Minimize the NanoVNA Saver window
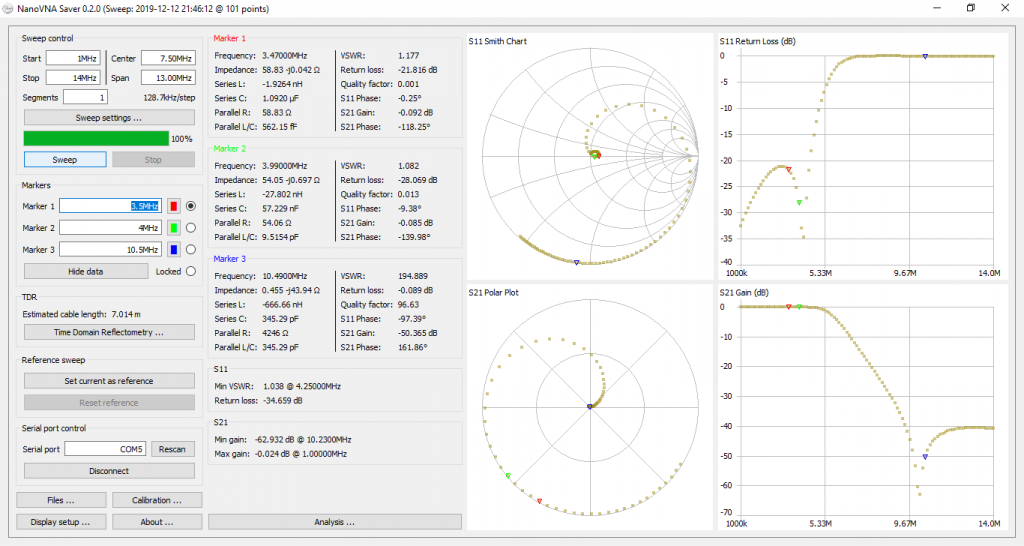1024x546 pixels. [x=937, y=8]
